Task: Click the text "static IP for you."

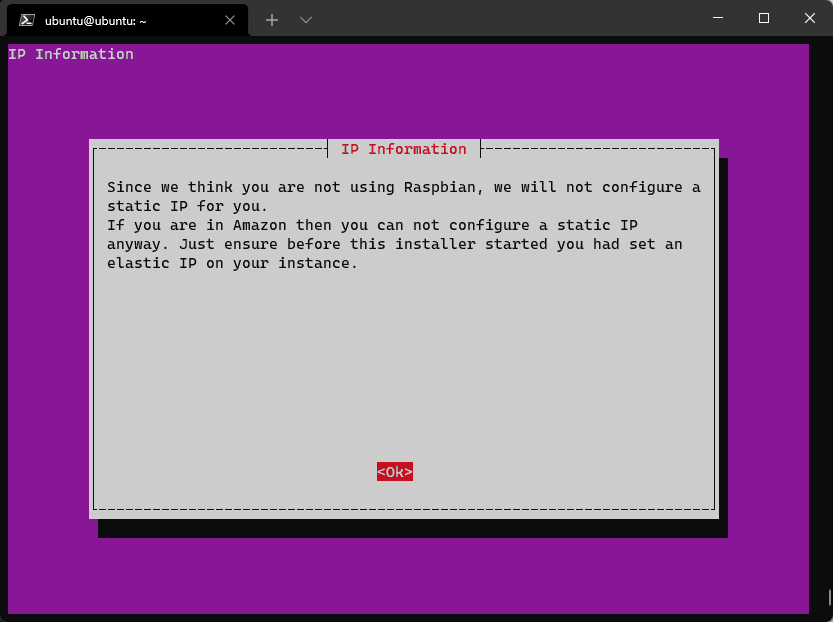Action: click(x=187, y=206)
